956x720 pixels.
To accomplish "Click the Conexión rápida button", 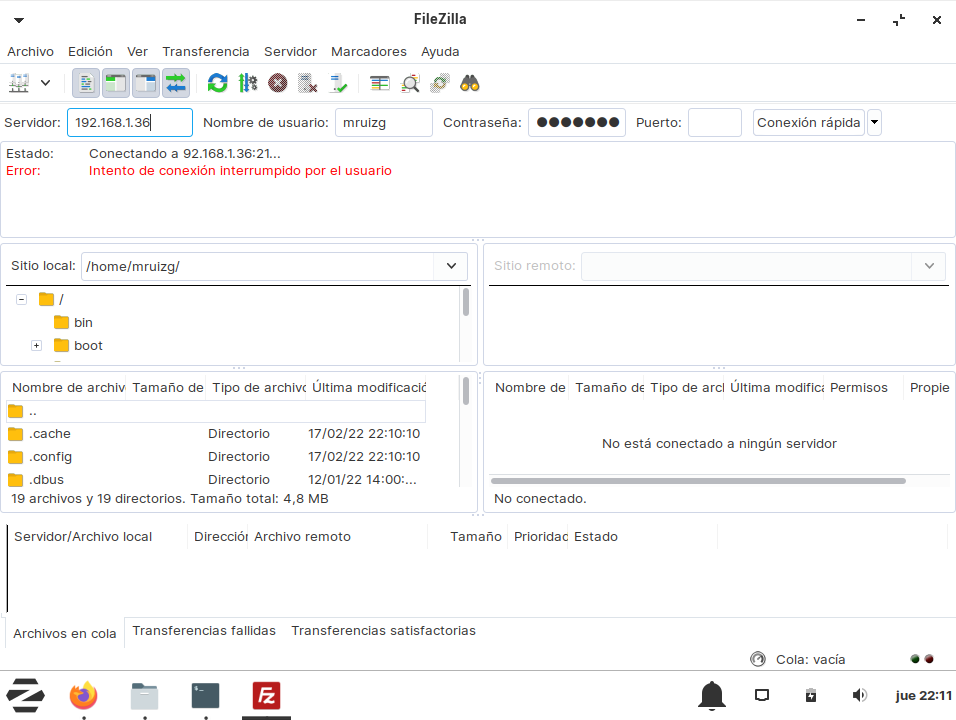I will point(808,123).
